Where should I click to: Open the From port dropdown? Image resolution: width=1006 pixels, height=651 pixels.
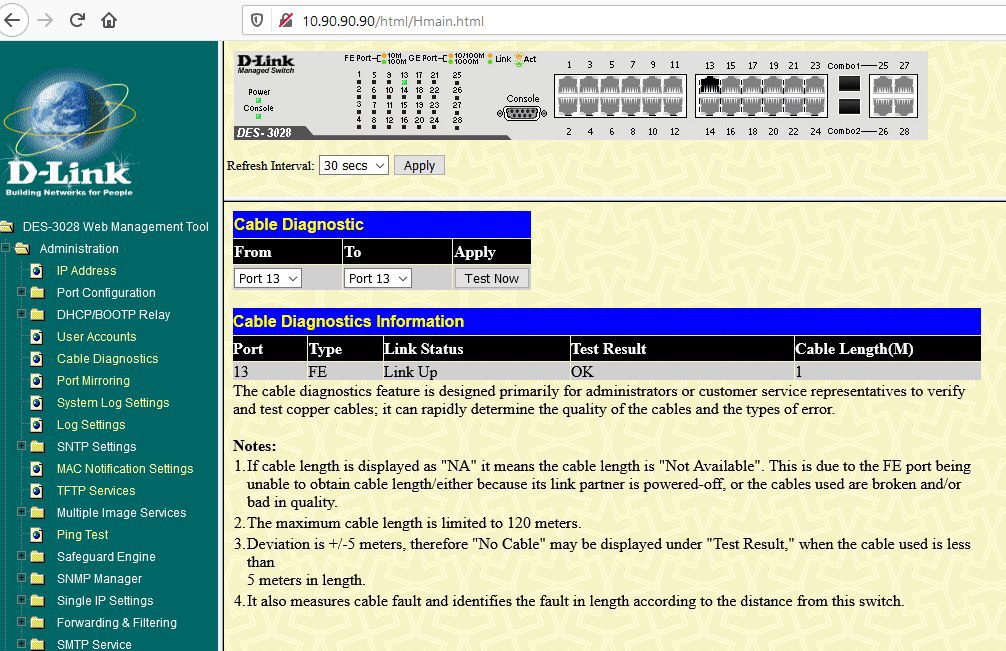click(x=268, y=278)
